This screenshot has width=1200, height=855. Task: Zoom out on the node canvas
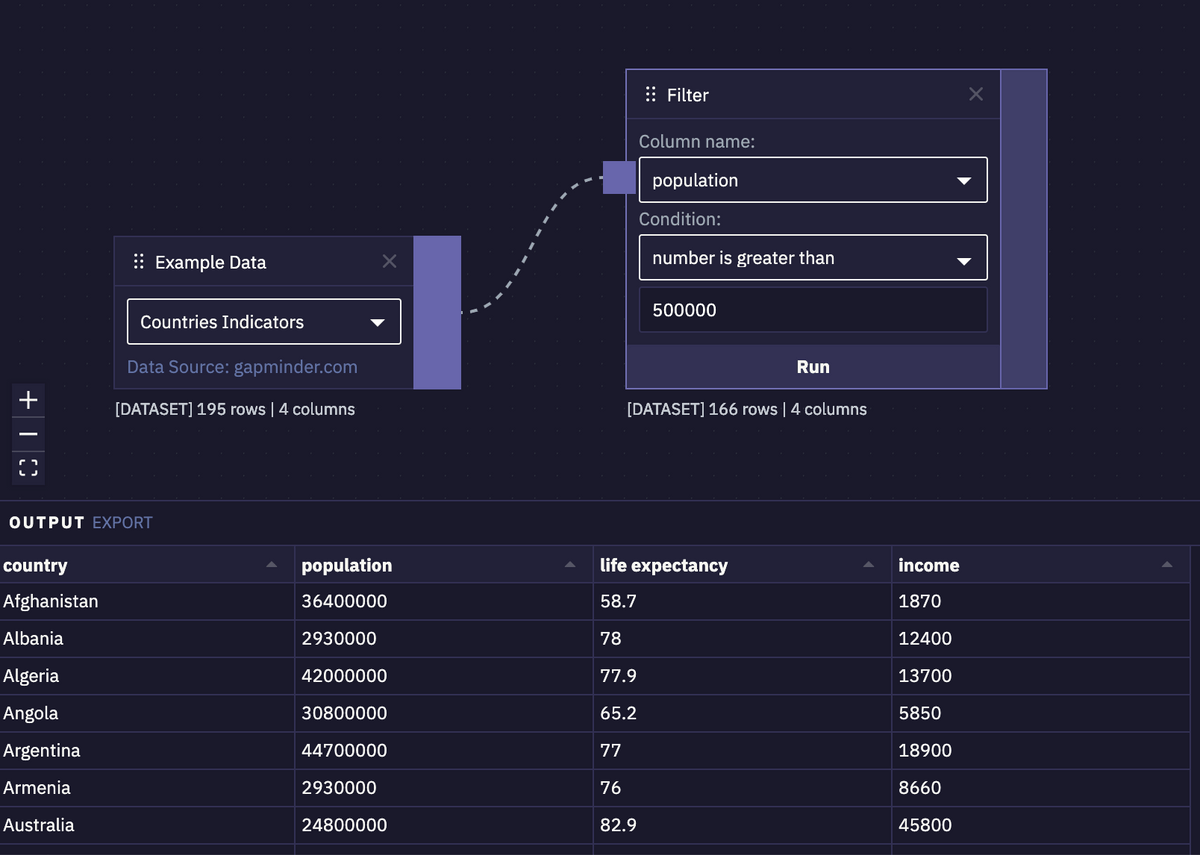28,433
